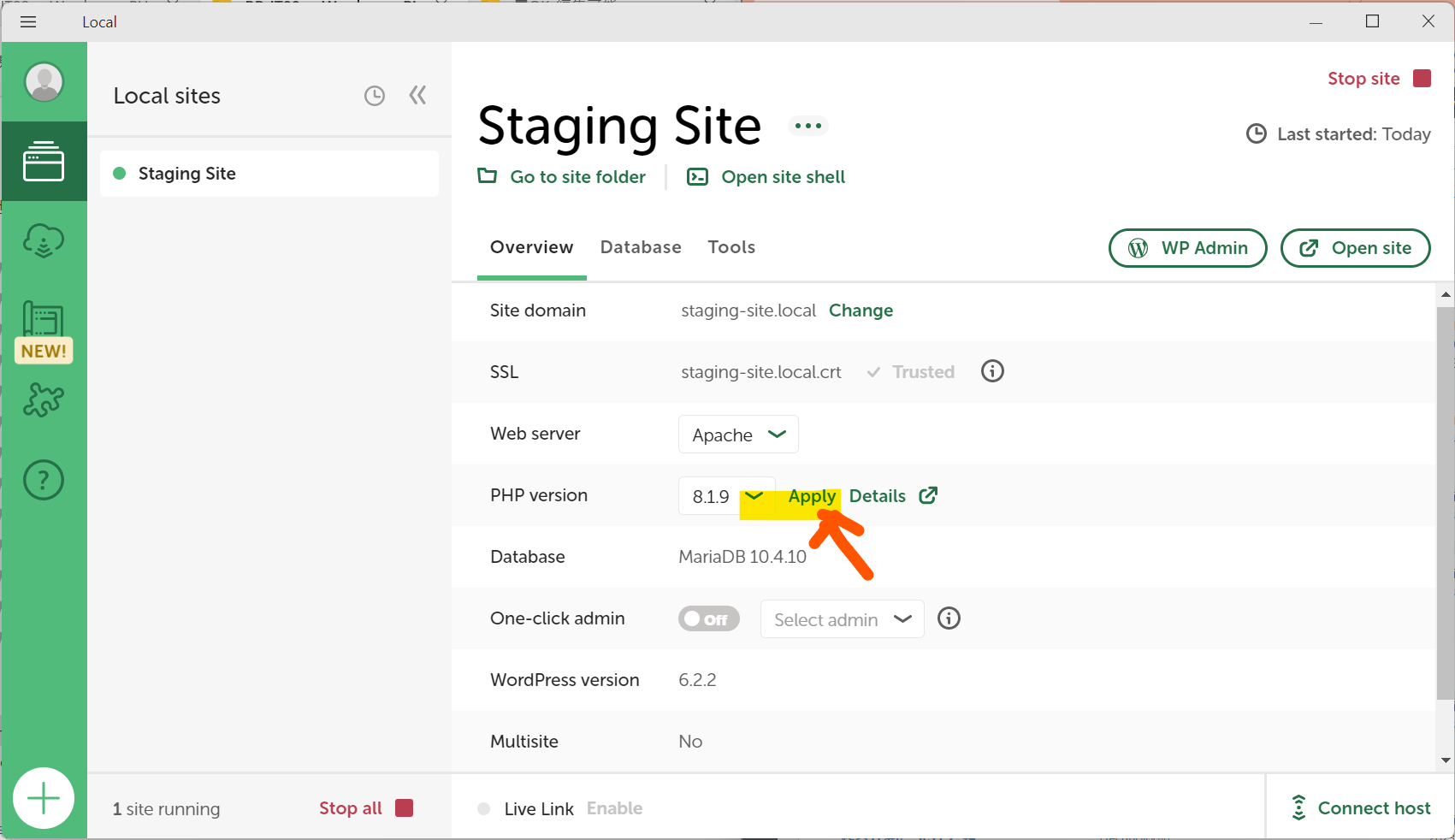
Task: Apply the PHP version change
Action: click(x=812, y=496)
